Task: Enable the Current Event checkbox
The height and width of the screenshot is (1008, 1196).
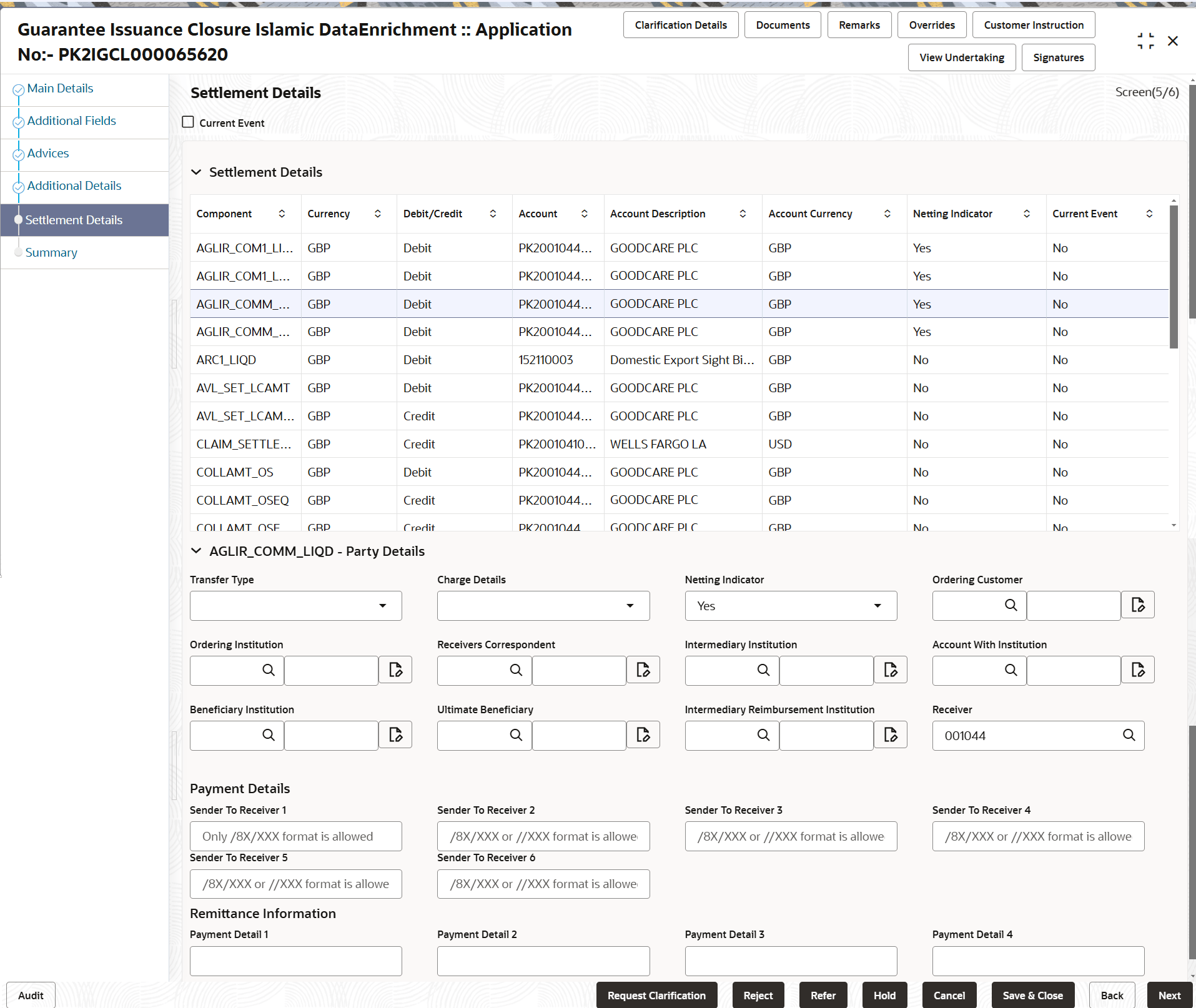Action: (187, 122)
